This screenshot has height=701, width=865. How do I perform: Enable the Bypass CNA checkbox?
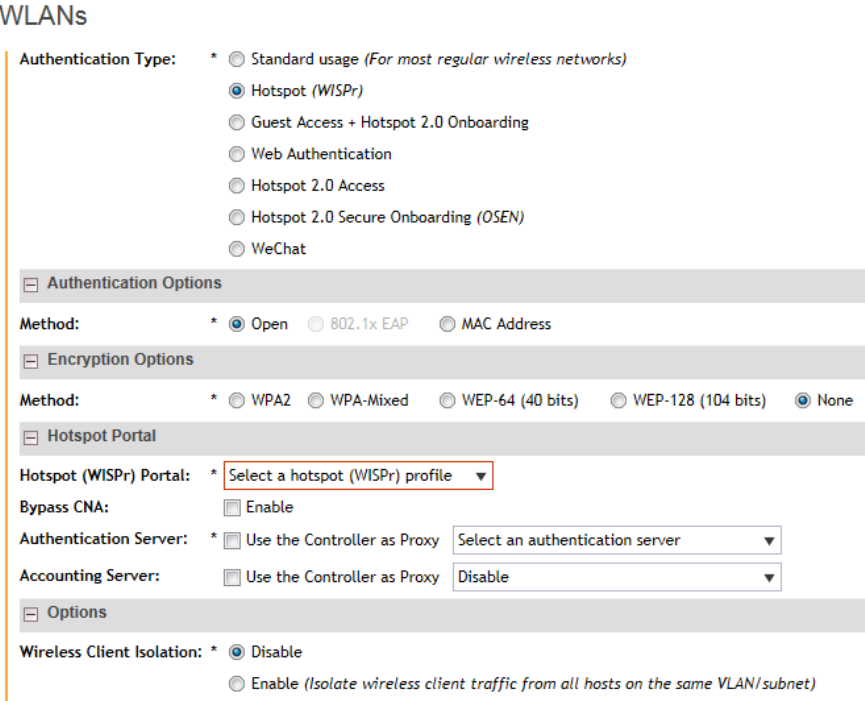coord(232,508)
